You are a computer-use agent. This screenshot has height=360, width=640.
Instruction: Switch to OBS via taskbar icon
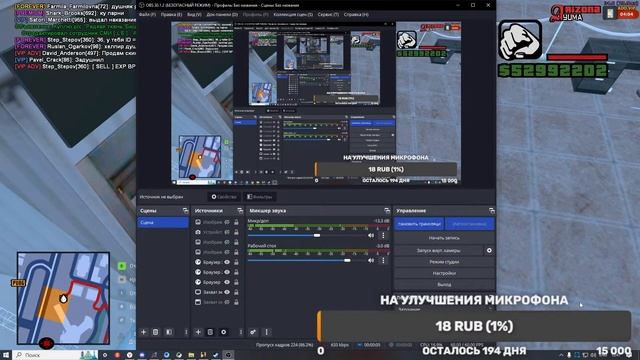pos(228,355)
